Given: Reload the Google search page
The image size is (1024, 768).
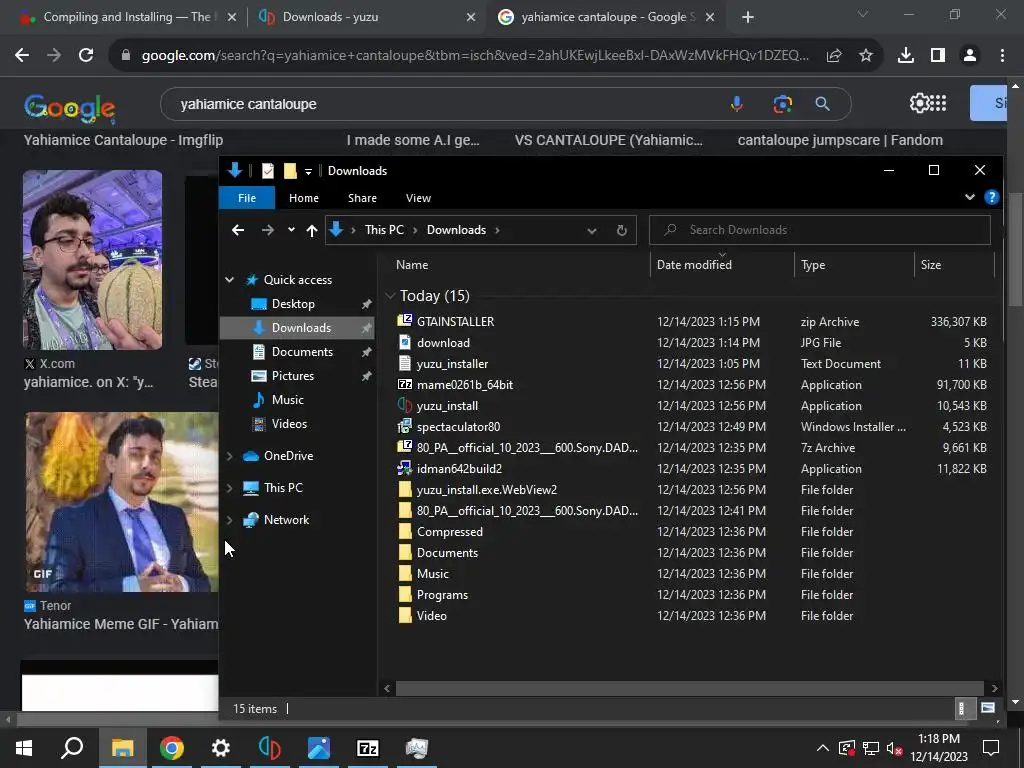Looking at the screenshot, I should (86, 56).
